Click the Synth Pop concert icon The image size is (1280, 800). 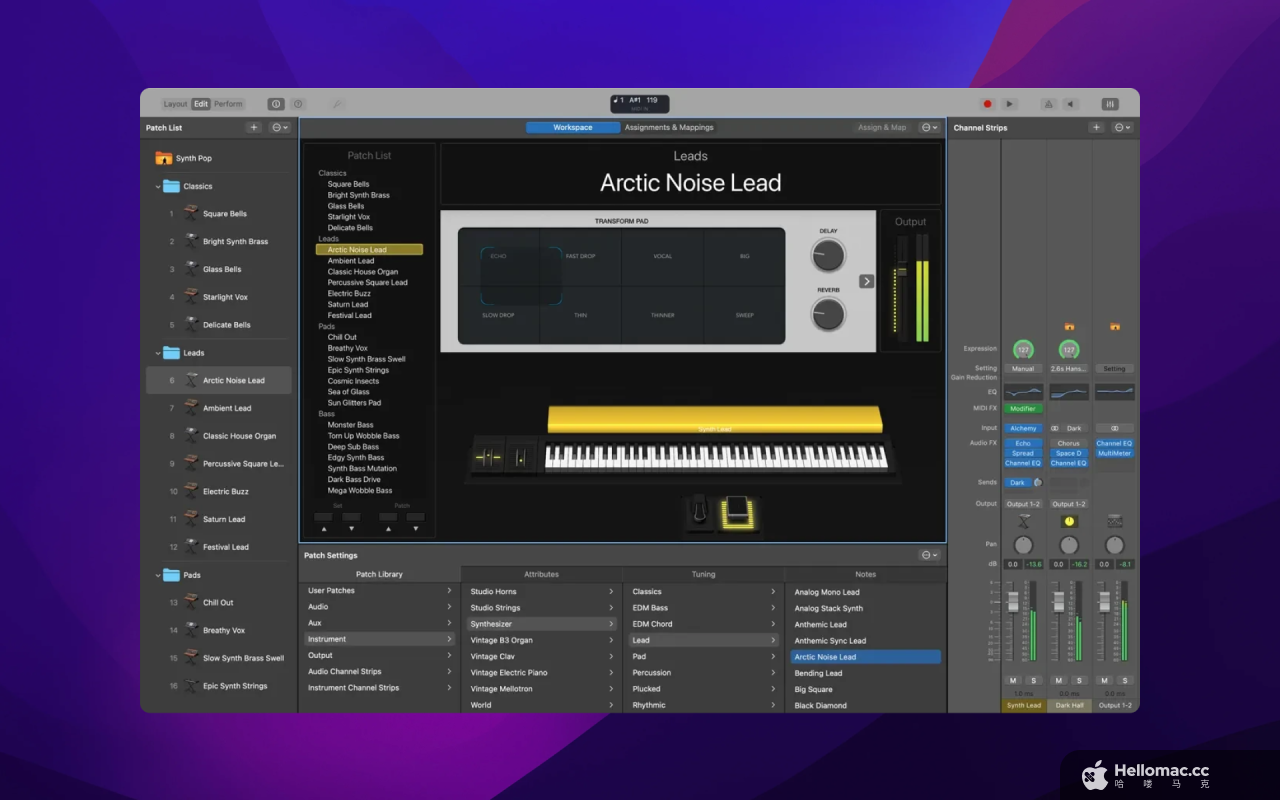click(x=163, y=158)
